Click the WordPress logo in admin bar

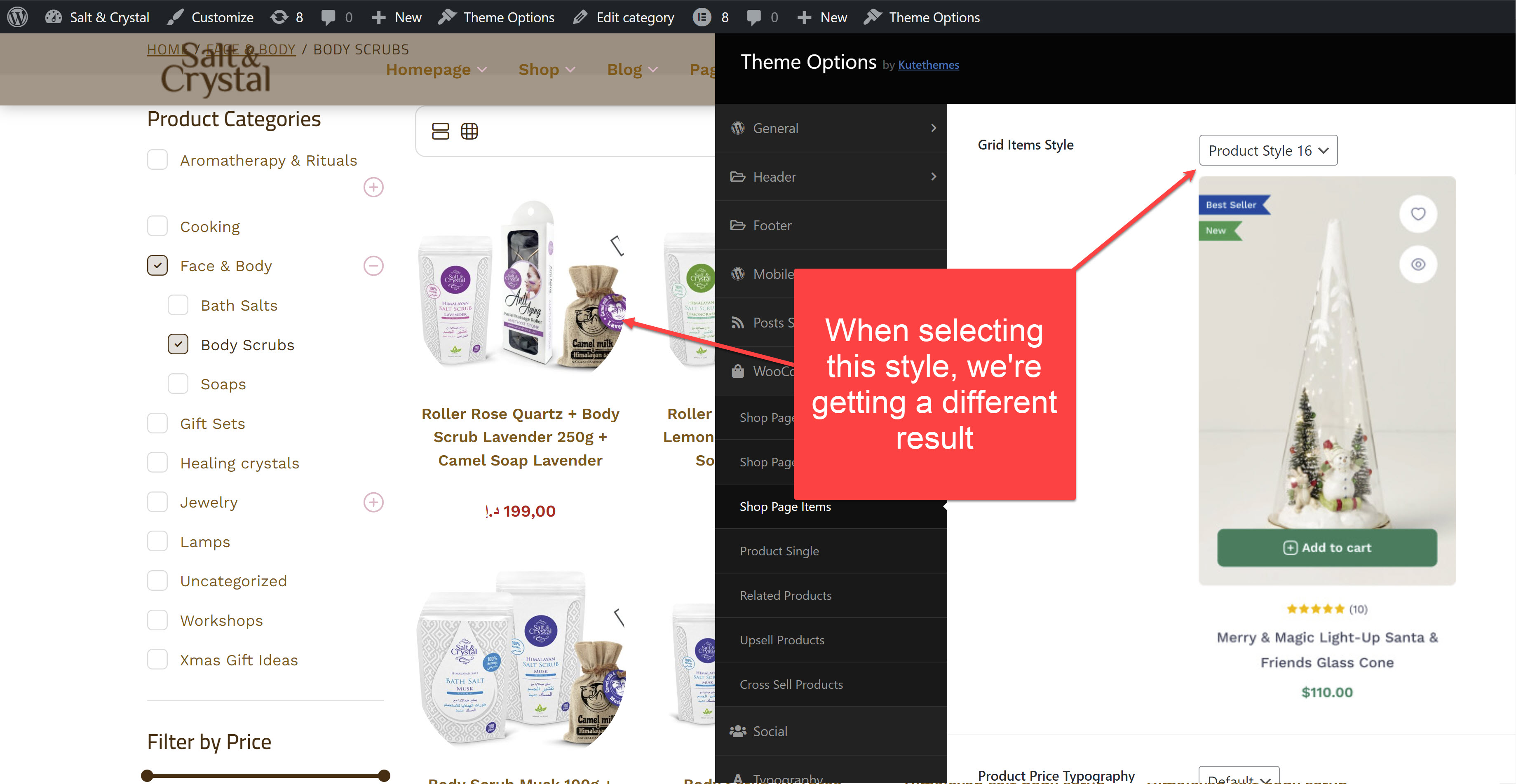18,17
